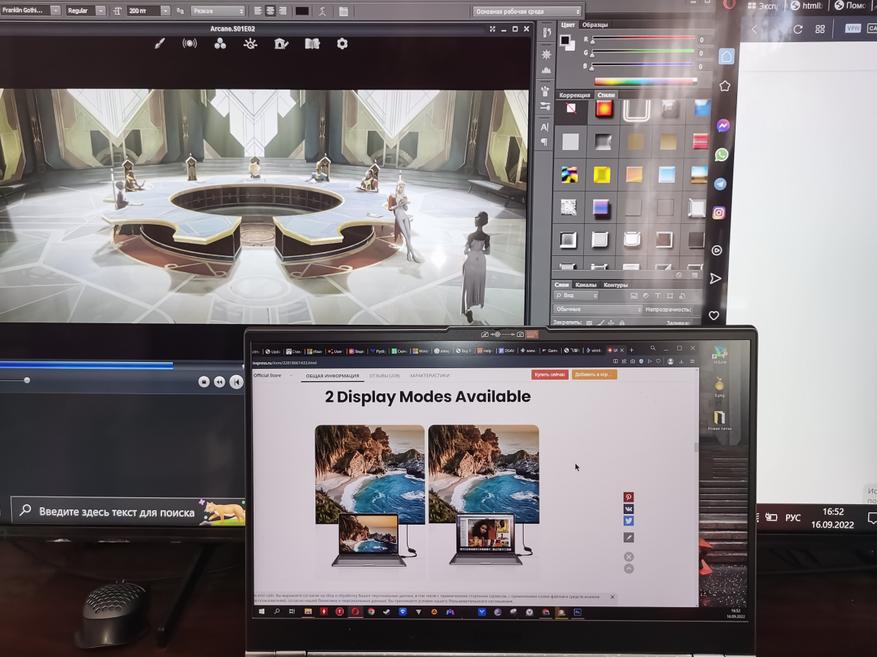Click the color spectrum ramp in Color panel
The width and height of the screenshot is (877, 657).
click(x=644, y=81)
